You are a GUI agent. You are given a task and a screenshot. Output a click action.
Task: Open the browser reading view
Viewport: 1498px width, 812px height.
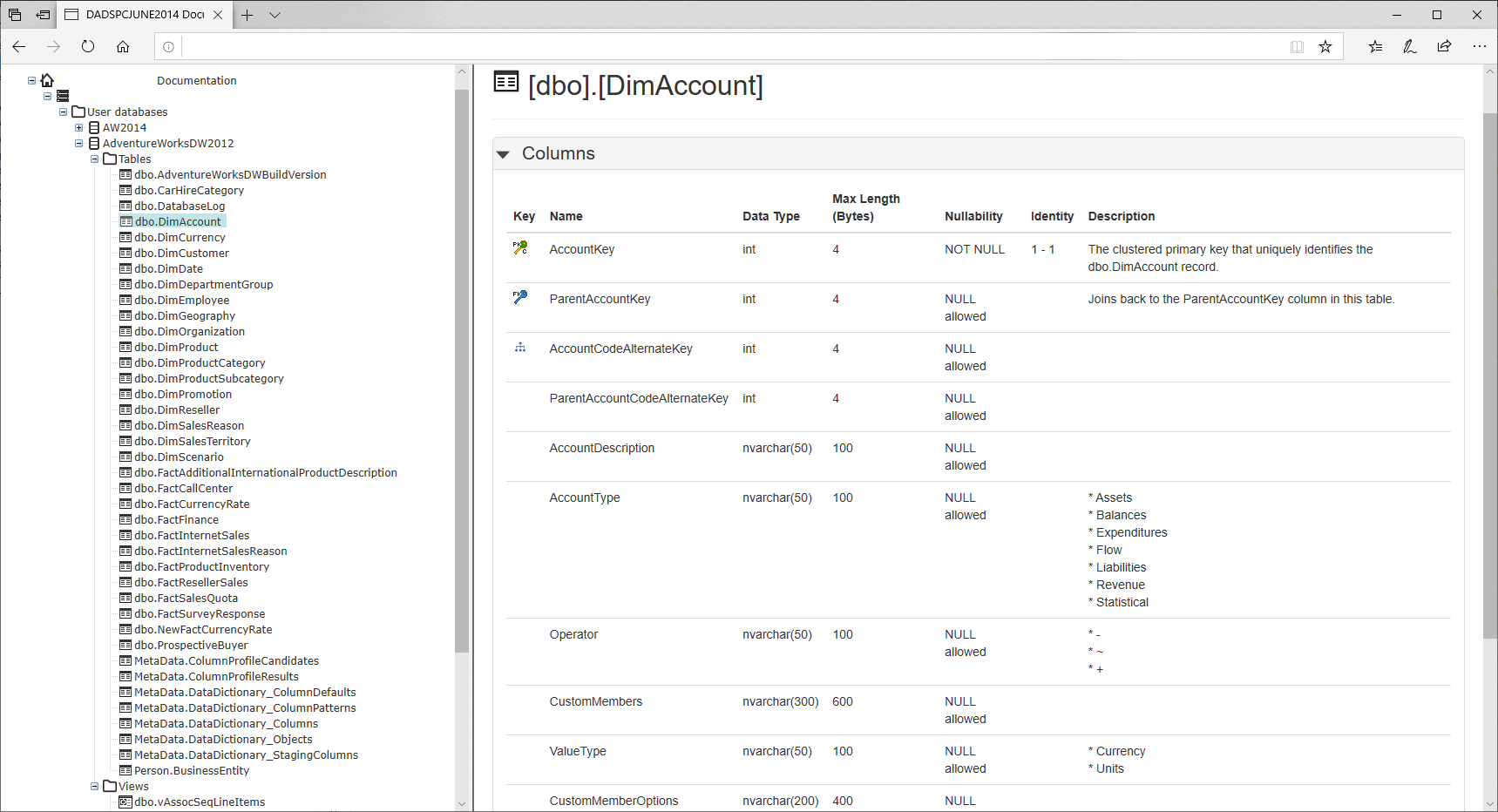click(x=1297, y=47)
